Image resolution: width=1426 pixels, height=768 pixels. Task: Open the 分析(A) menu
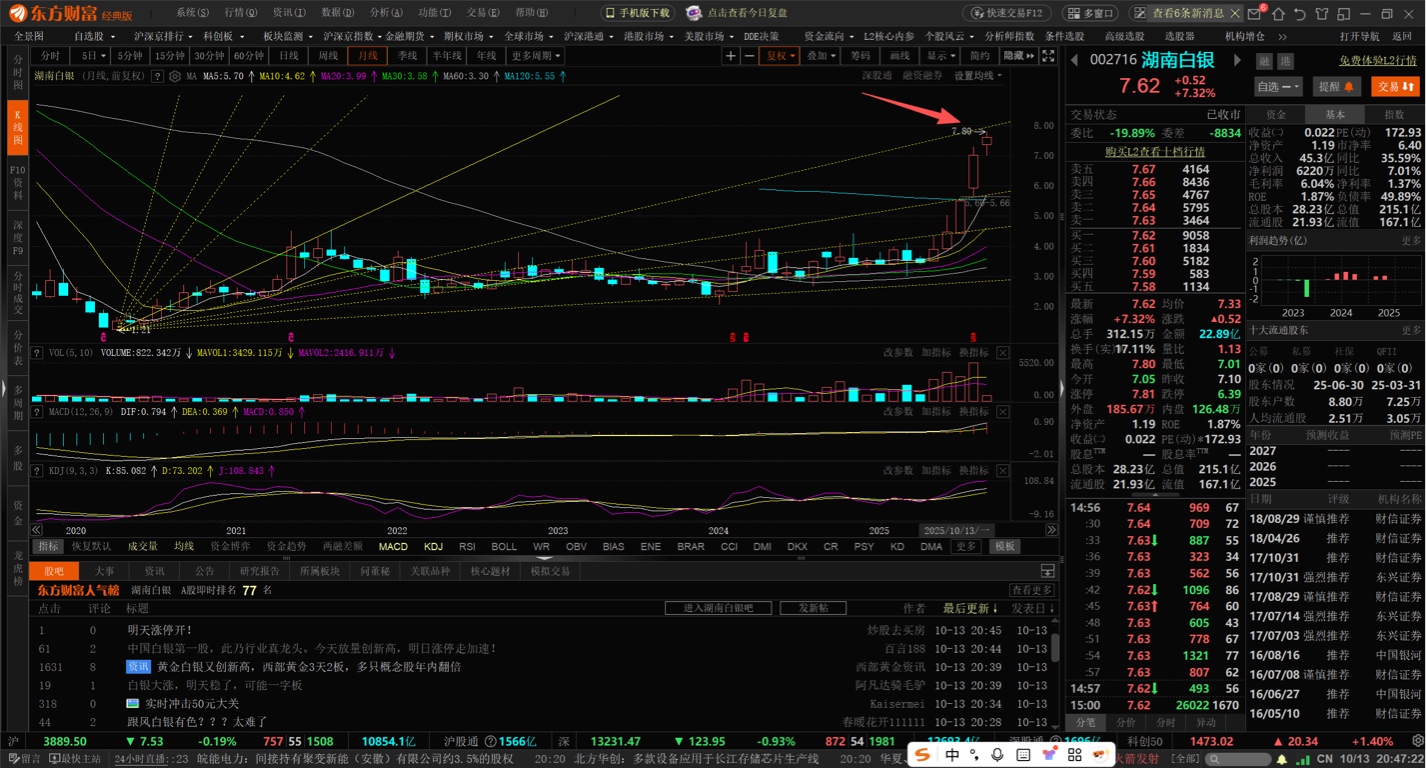tap(385, 13)
